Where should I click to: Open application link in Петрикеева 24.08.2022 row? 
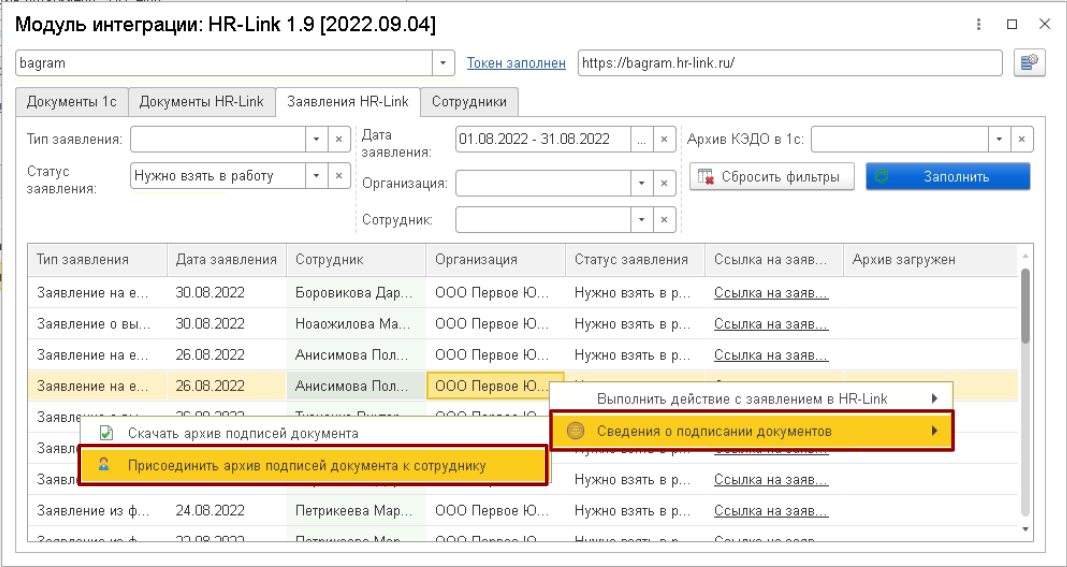pos(772,511)
